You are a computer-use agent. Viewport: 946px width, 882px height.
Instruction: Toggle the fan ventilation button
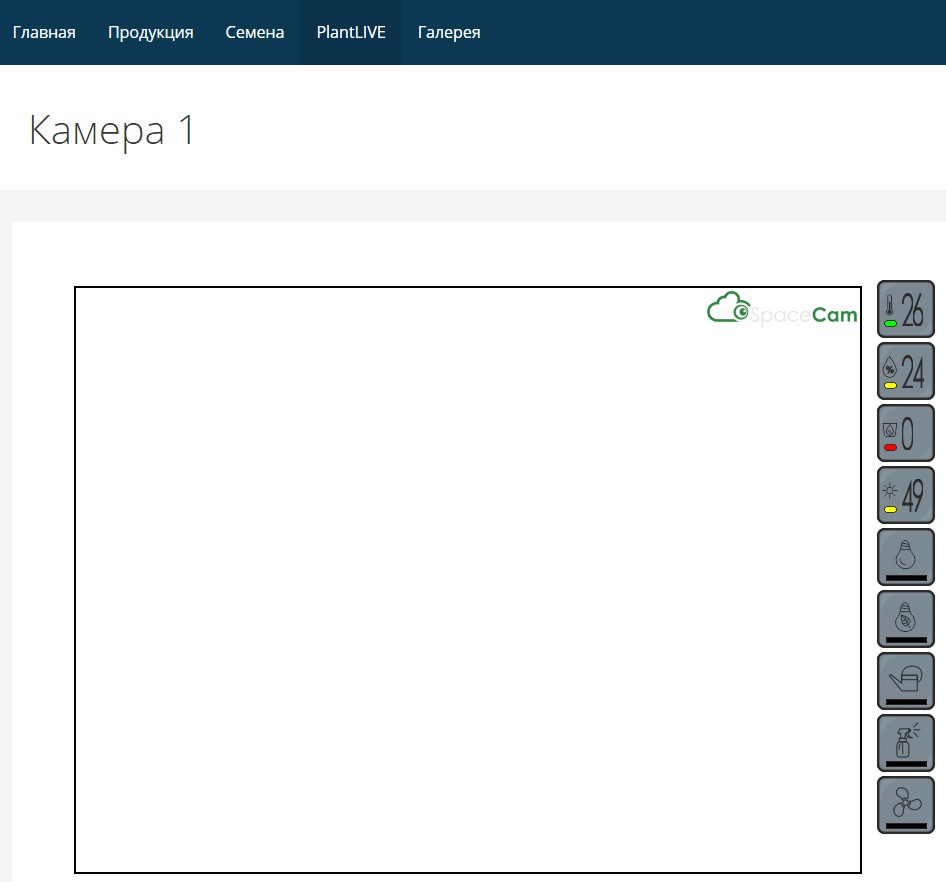tap(906, 805)
